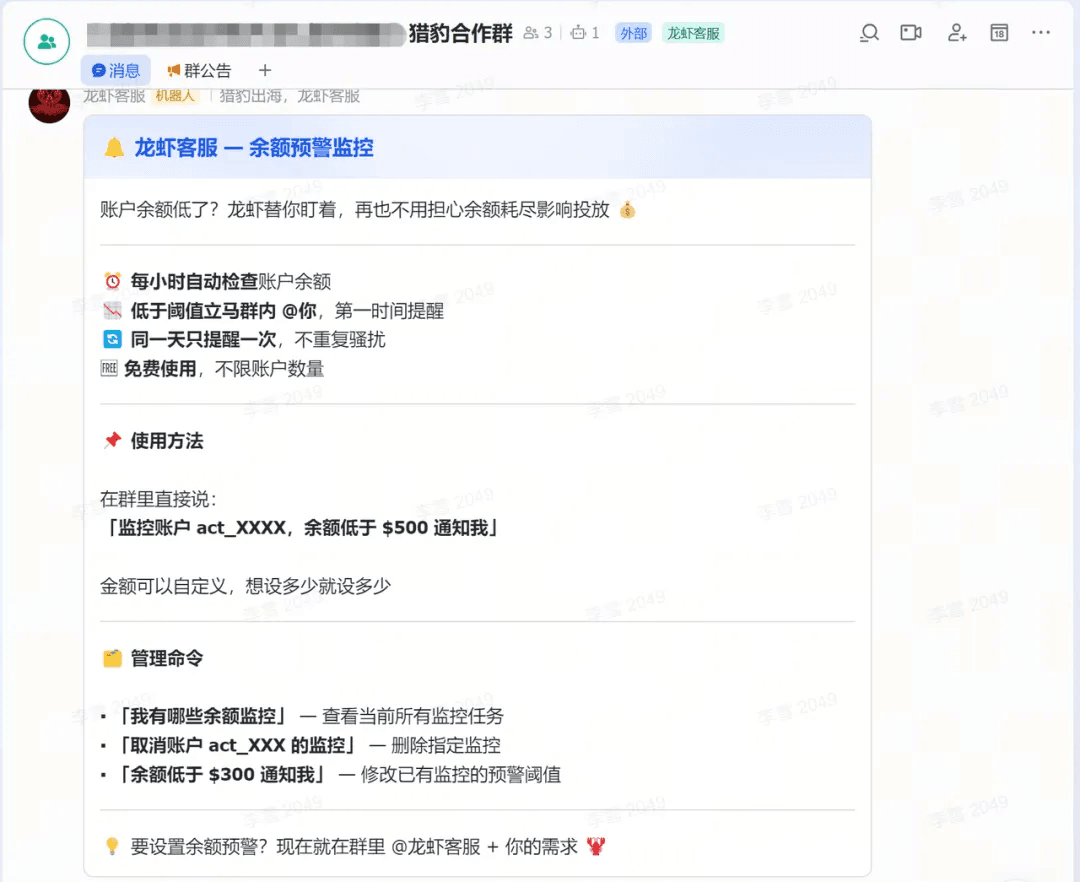Click the money bag emoji
This screenshot has width=1080, height=882.
coord(627,210)
